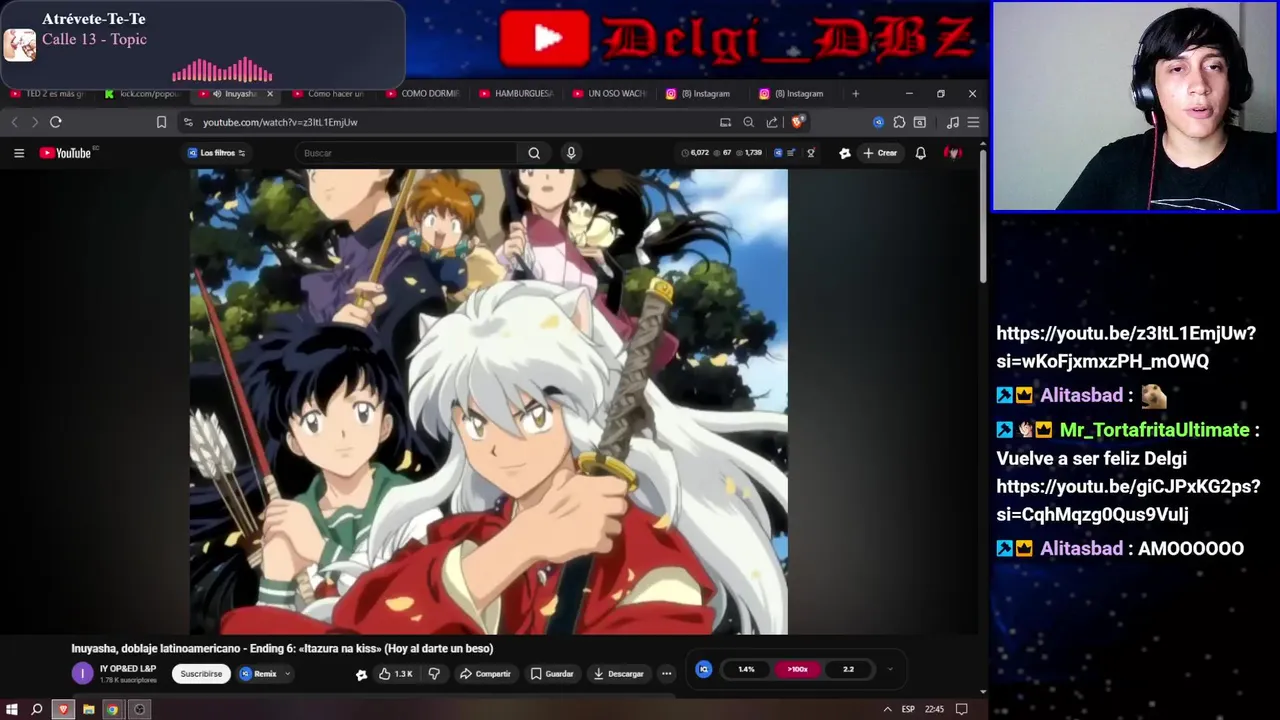This screenshot has height=720, width=1280.
Task: Start voice search with microphone icon
Action: pos(571,153)
